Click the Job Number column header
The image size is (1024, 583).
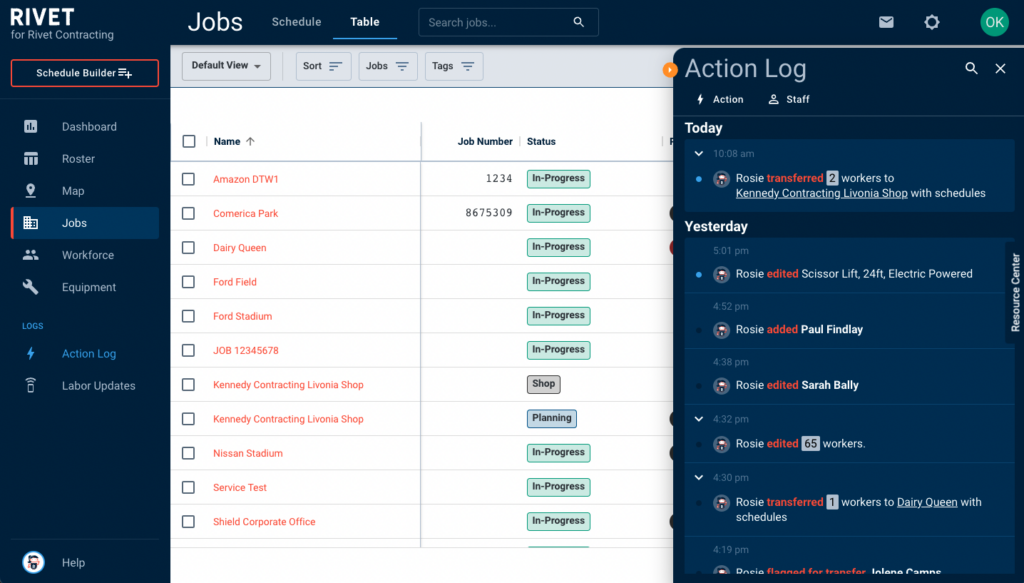tap(485, 141)
